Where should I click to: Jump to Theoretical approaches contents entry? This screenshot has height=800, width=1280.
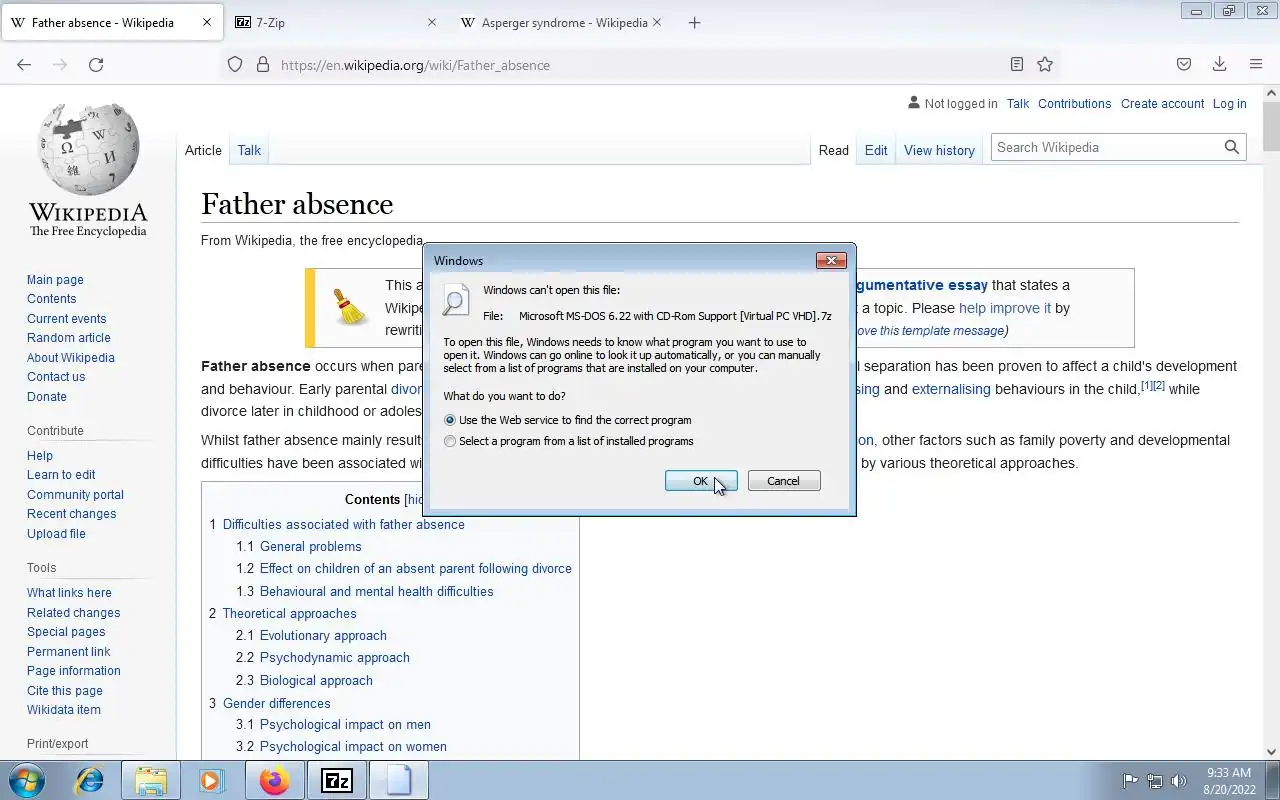[x=289, y=614]
